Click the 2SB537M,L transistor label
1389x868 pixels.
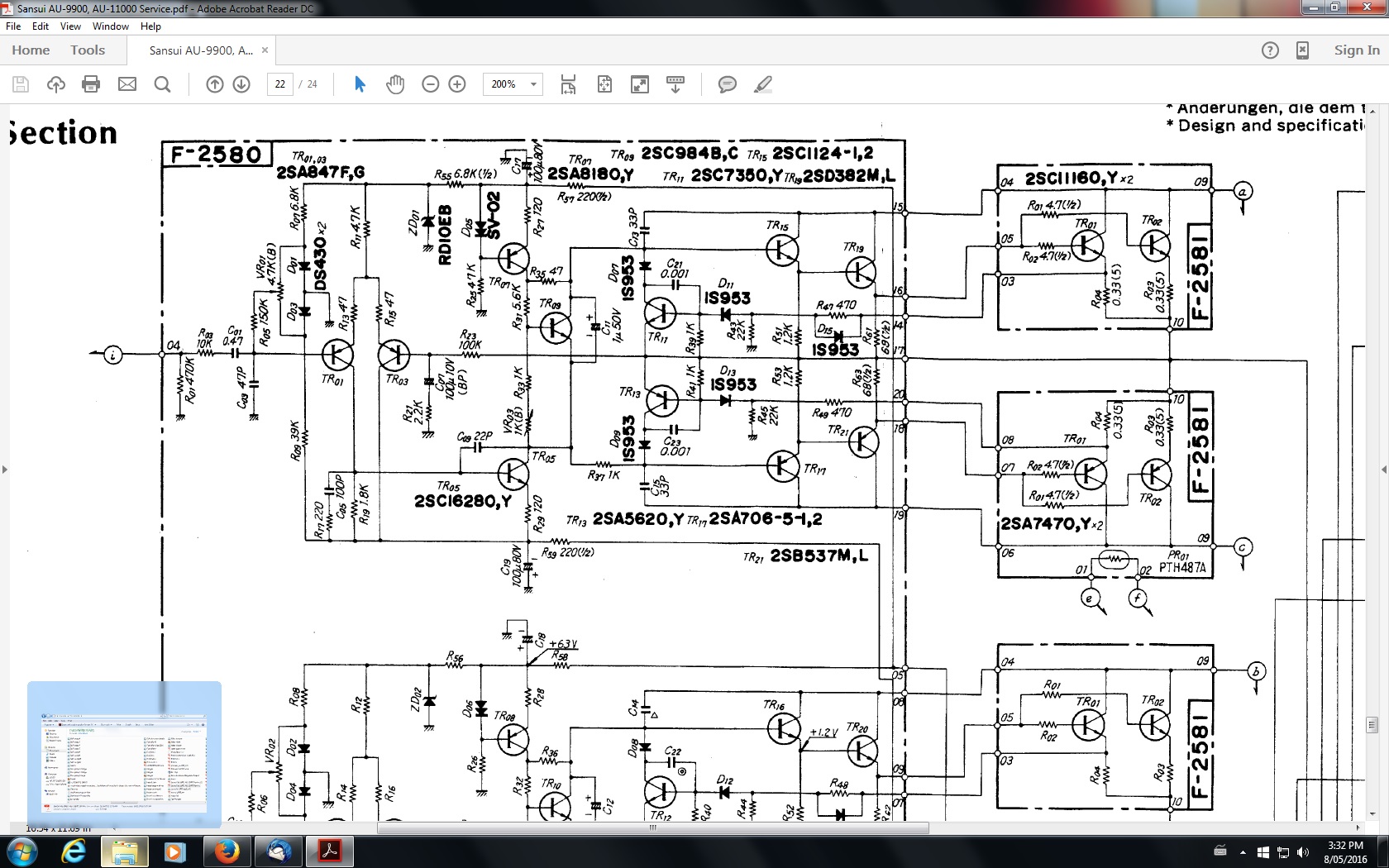point(819,556)
